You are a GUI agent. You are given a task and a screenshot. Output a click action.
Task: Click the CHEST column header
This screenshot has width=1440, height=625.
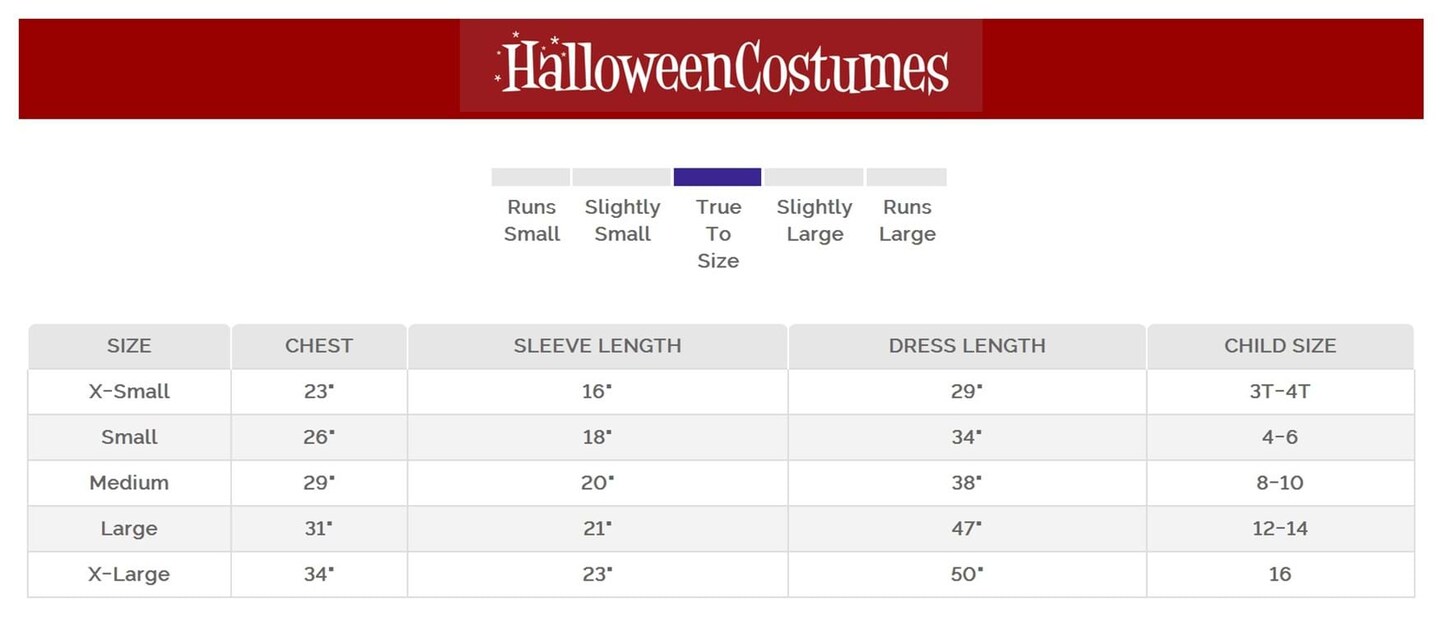319,346
